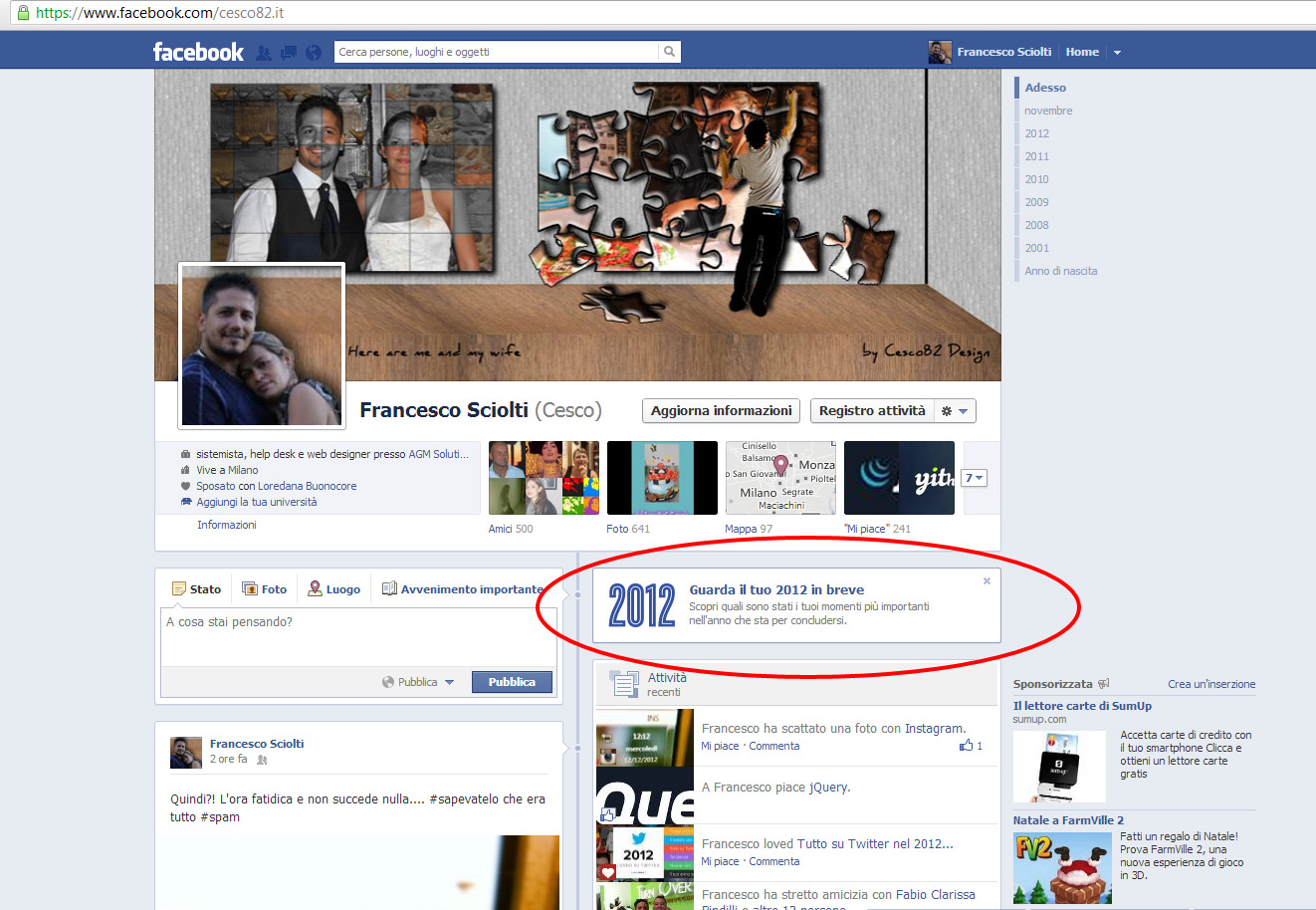Jump to 2011 in timeline
This screenshot has width=1316, height=910.
click(x=1036, y=156)
